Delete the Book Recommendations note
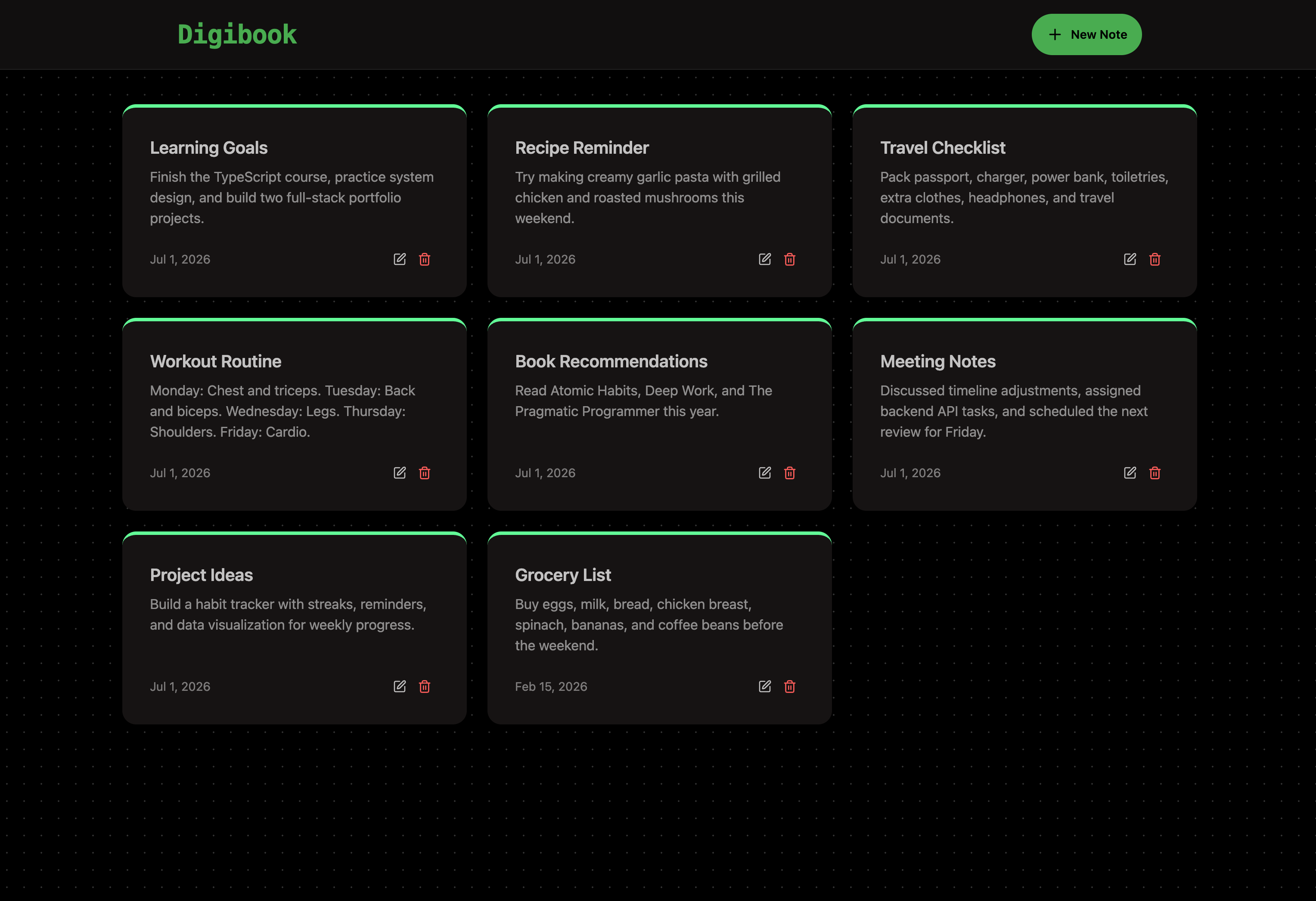This screenshot has height=901, width=1316. click(790, 473)
